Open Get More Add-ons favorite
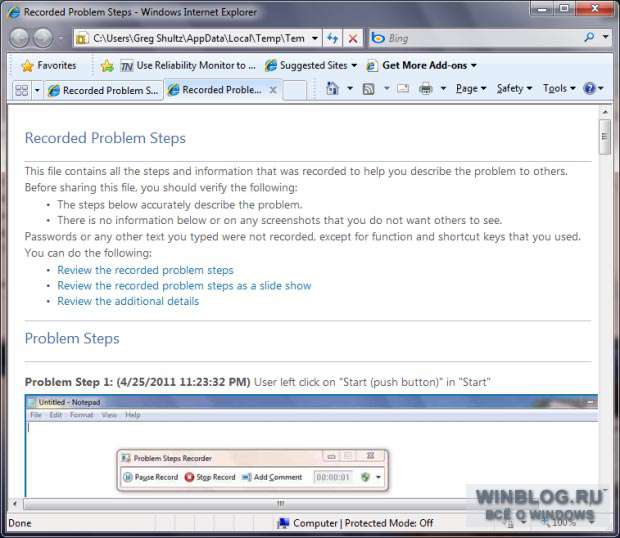Screen dimensions: 620x538 [x=422, y=66]
